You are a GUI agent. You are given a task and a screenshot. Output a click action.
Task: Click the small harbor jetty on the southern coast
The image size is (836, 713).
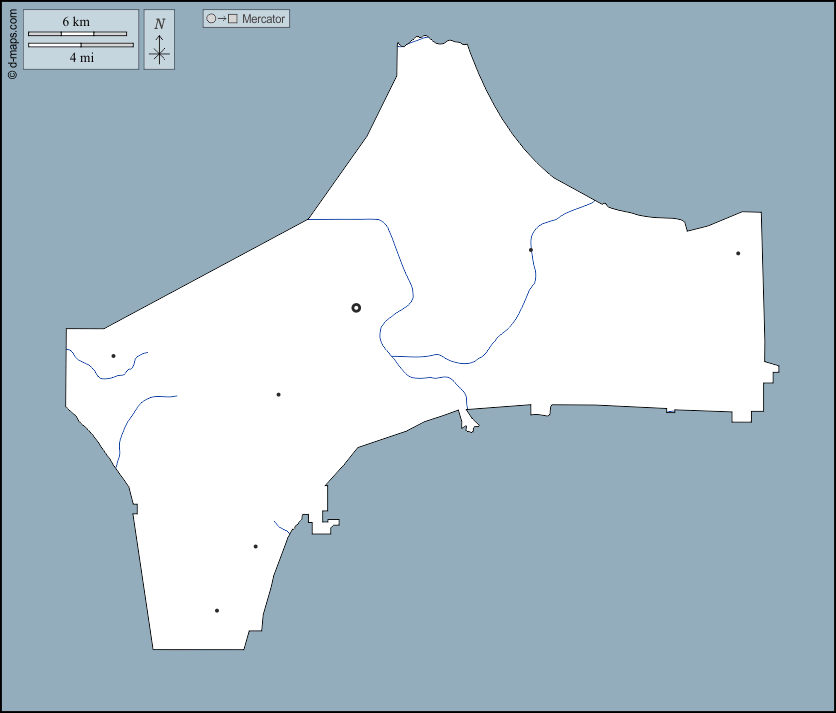pyautogui.click(x=468, y=422)
